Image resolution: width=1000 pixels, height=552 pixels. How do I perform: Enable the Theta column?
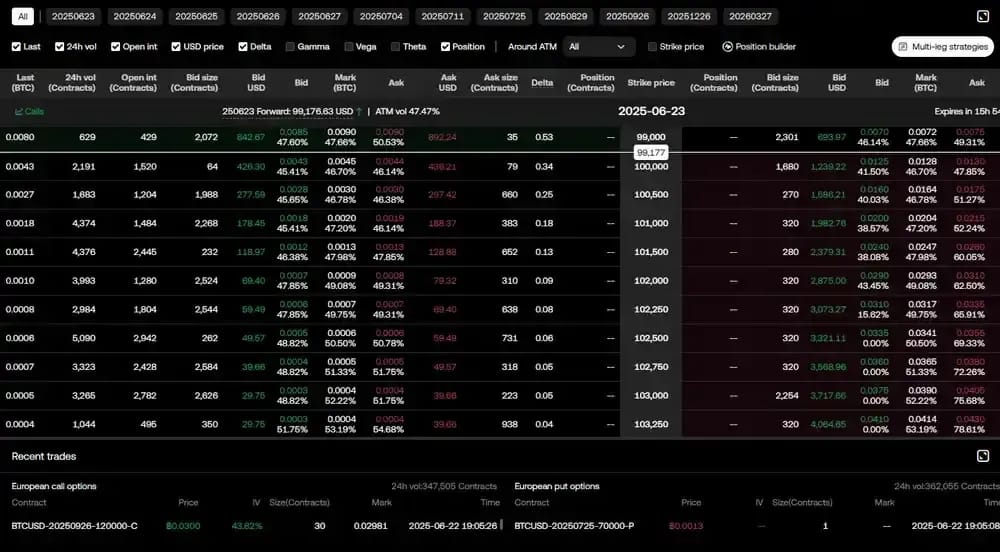coord(395,47)
